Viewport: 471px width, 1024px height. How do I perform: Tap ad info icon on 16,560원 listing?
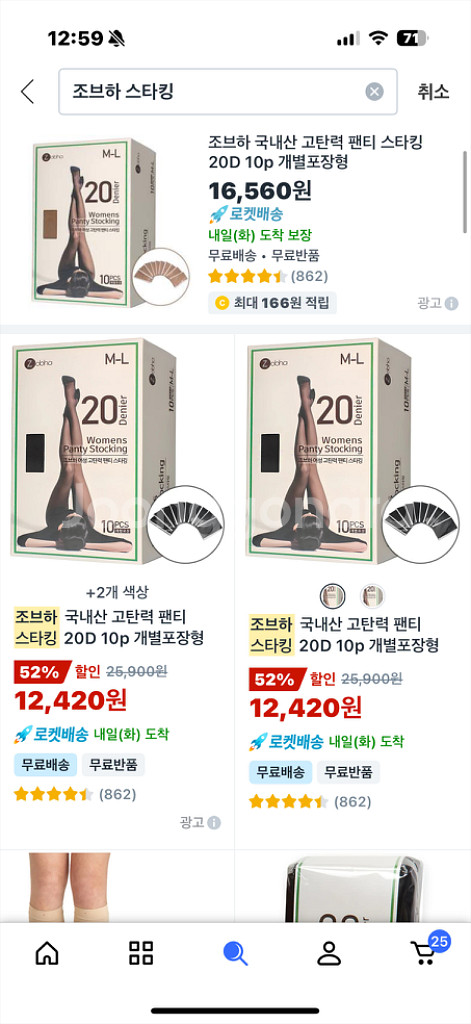coord(451,303)
